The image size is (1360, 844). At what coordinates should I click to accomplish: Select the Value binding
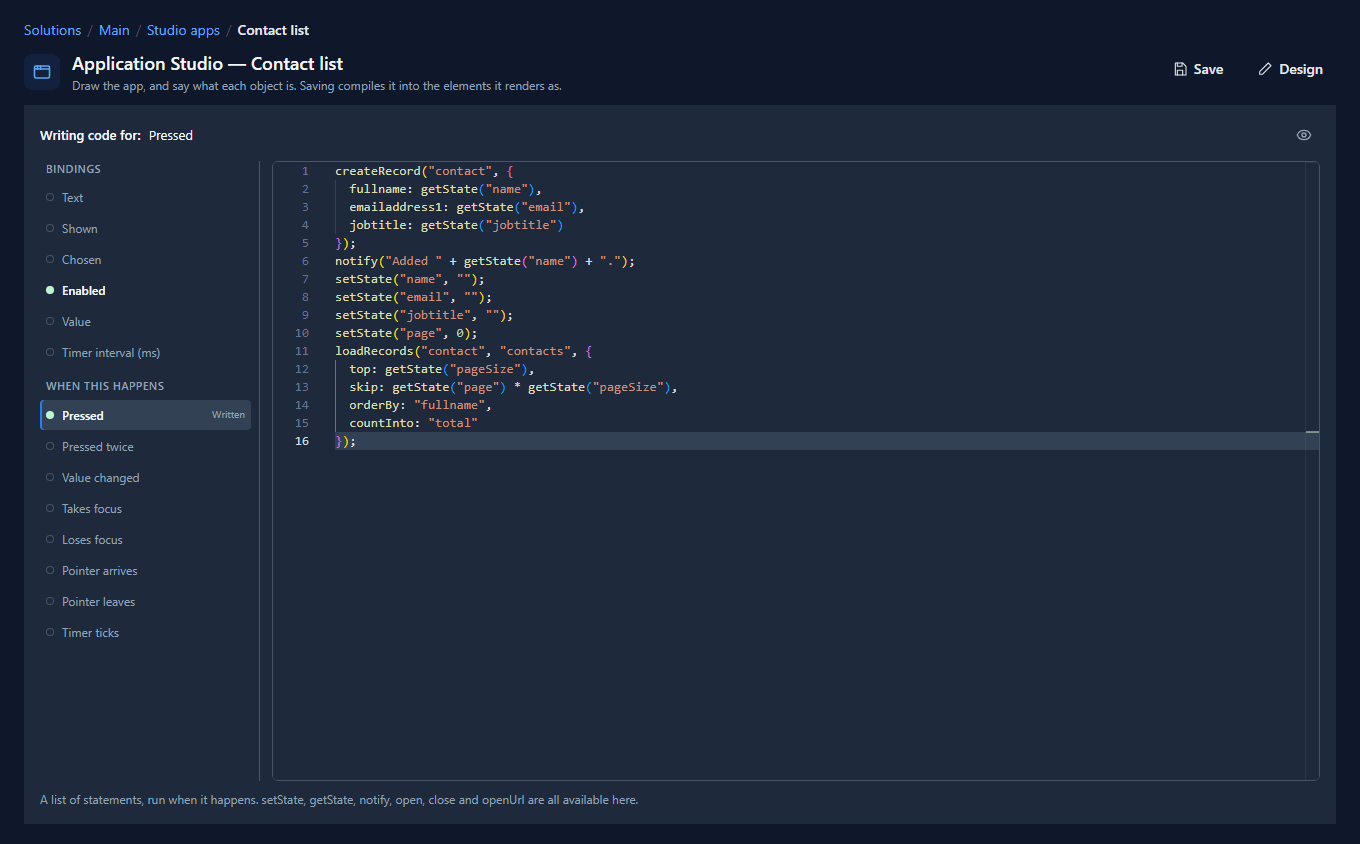[x=145, y=322]
